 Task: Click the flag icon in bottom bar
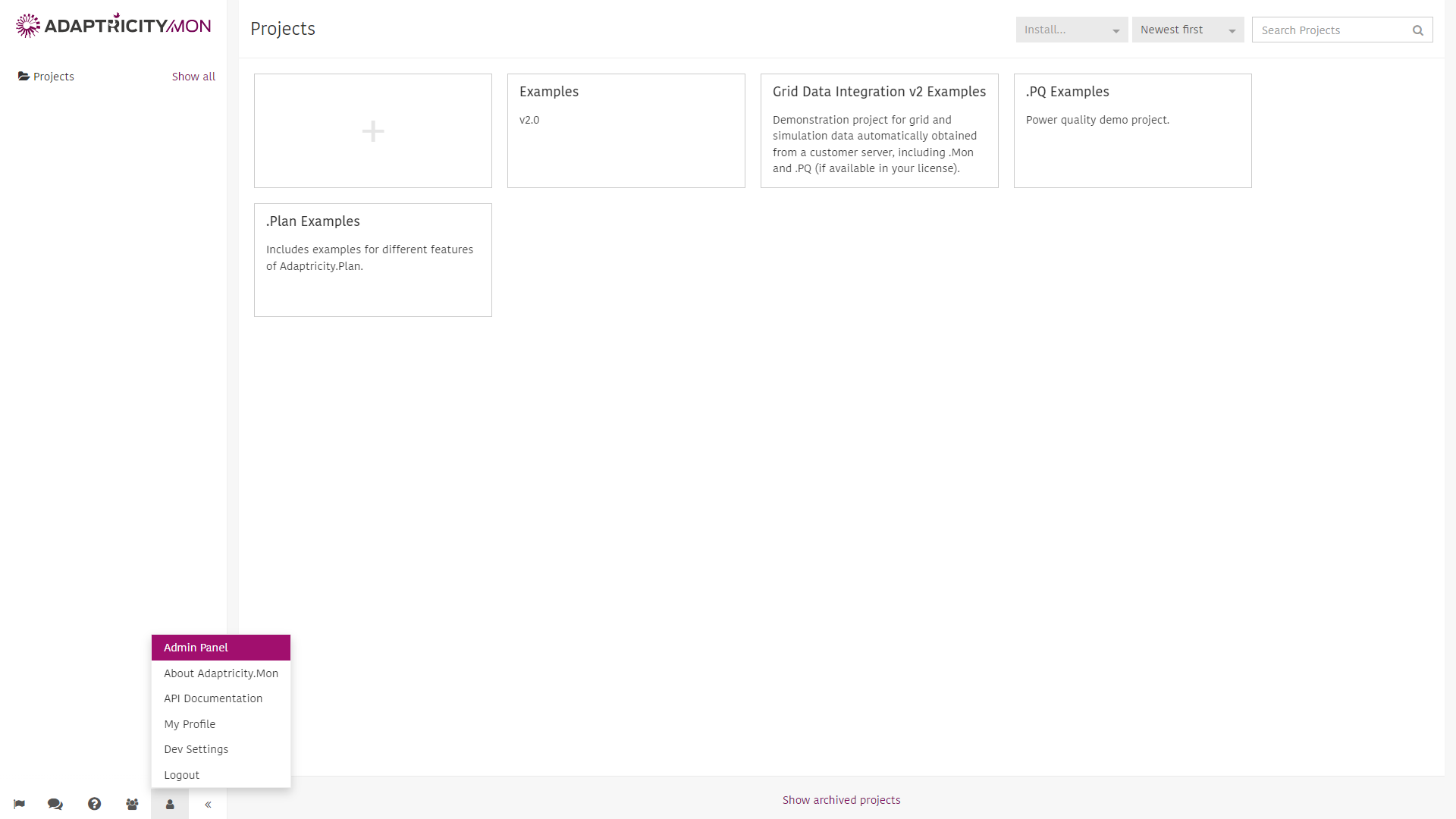(x=19, y=804)
